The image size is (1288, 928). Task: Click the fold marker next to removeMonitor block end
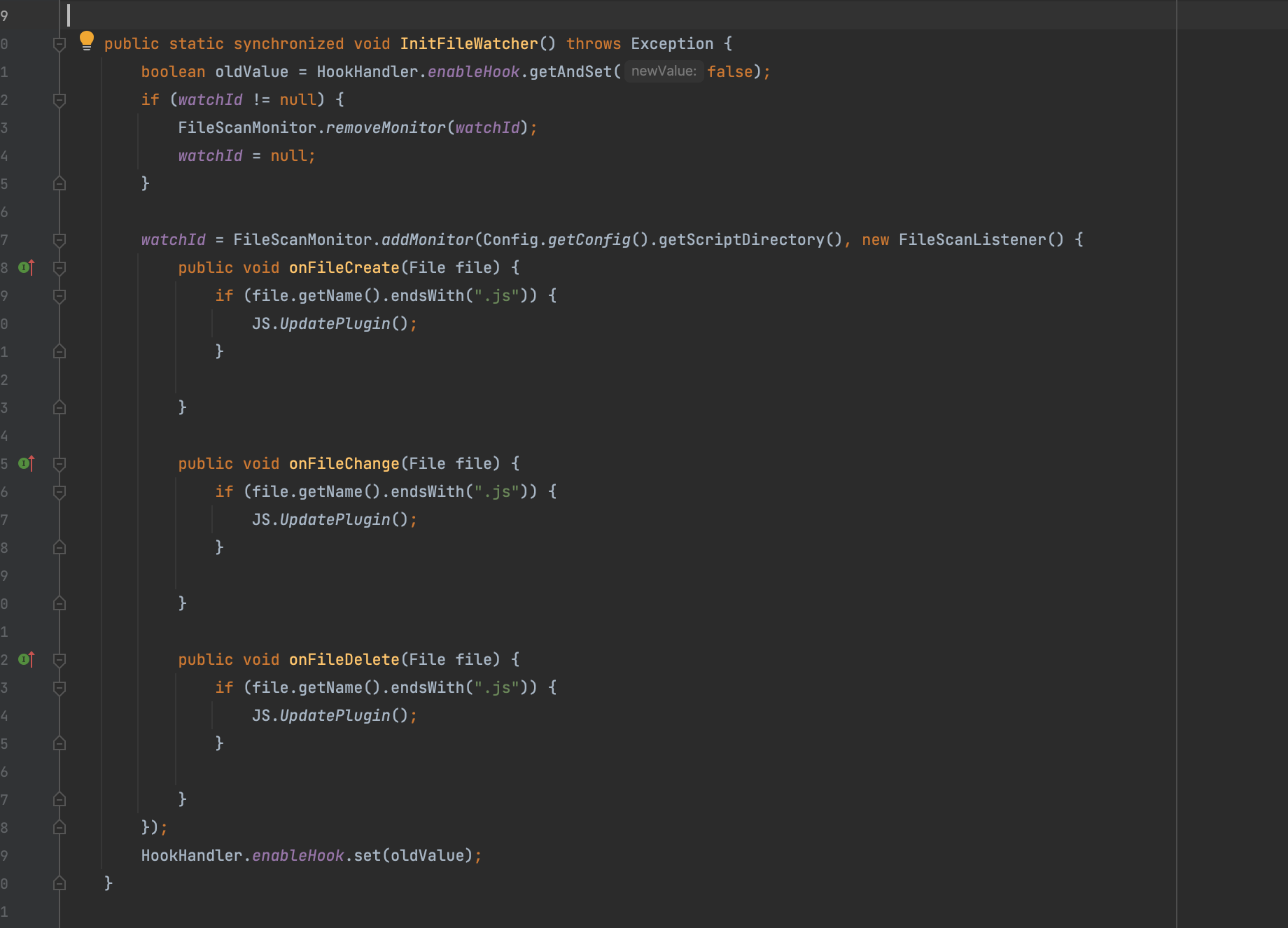tap(59, 183)
